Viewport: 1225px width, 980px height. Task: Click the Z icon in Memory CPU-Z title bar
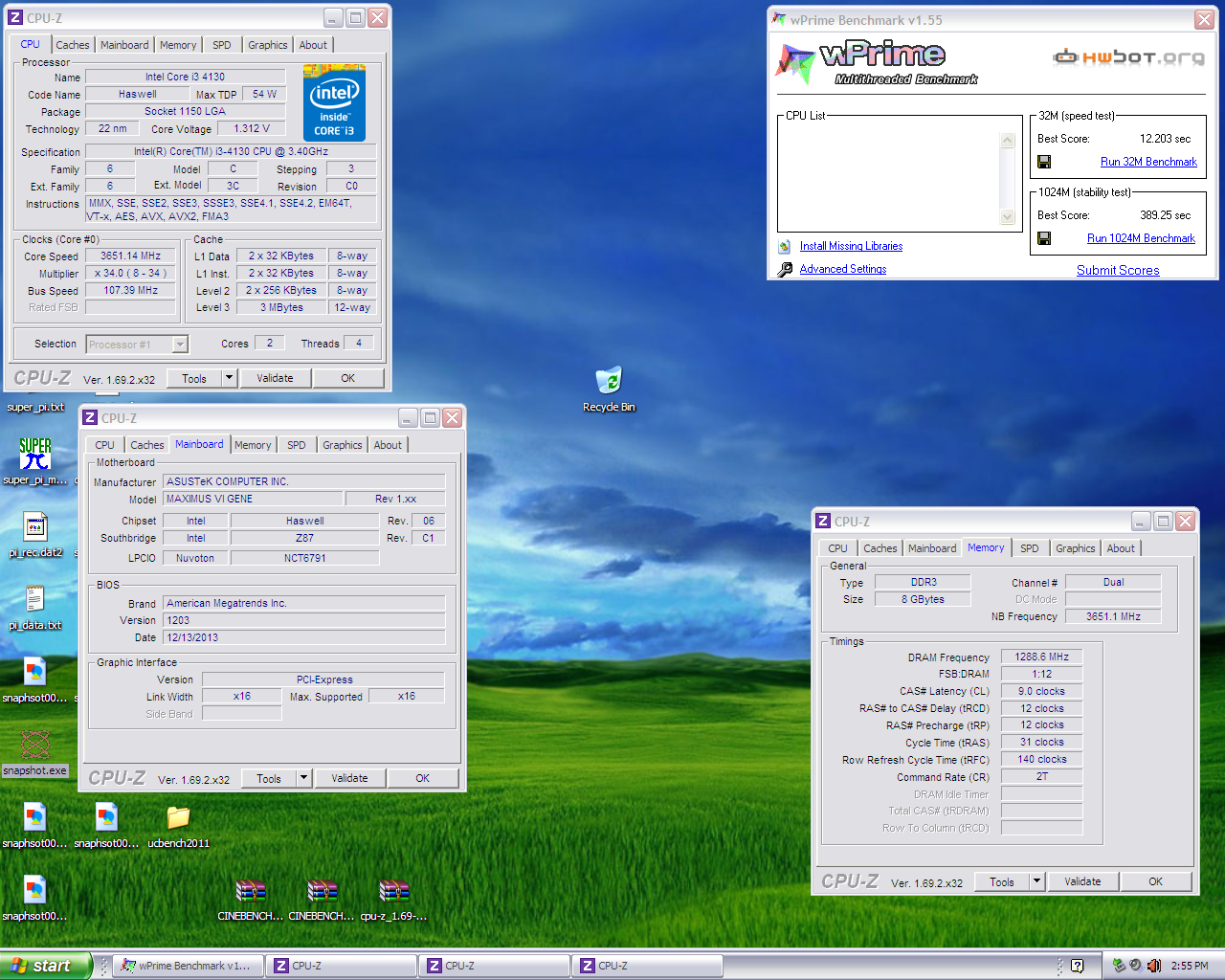tap(823, 522)
